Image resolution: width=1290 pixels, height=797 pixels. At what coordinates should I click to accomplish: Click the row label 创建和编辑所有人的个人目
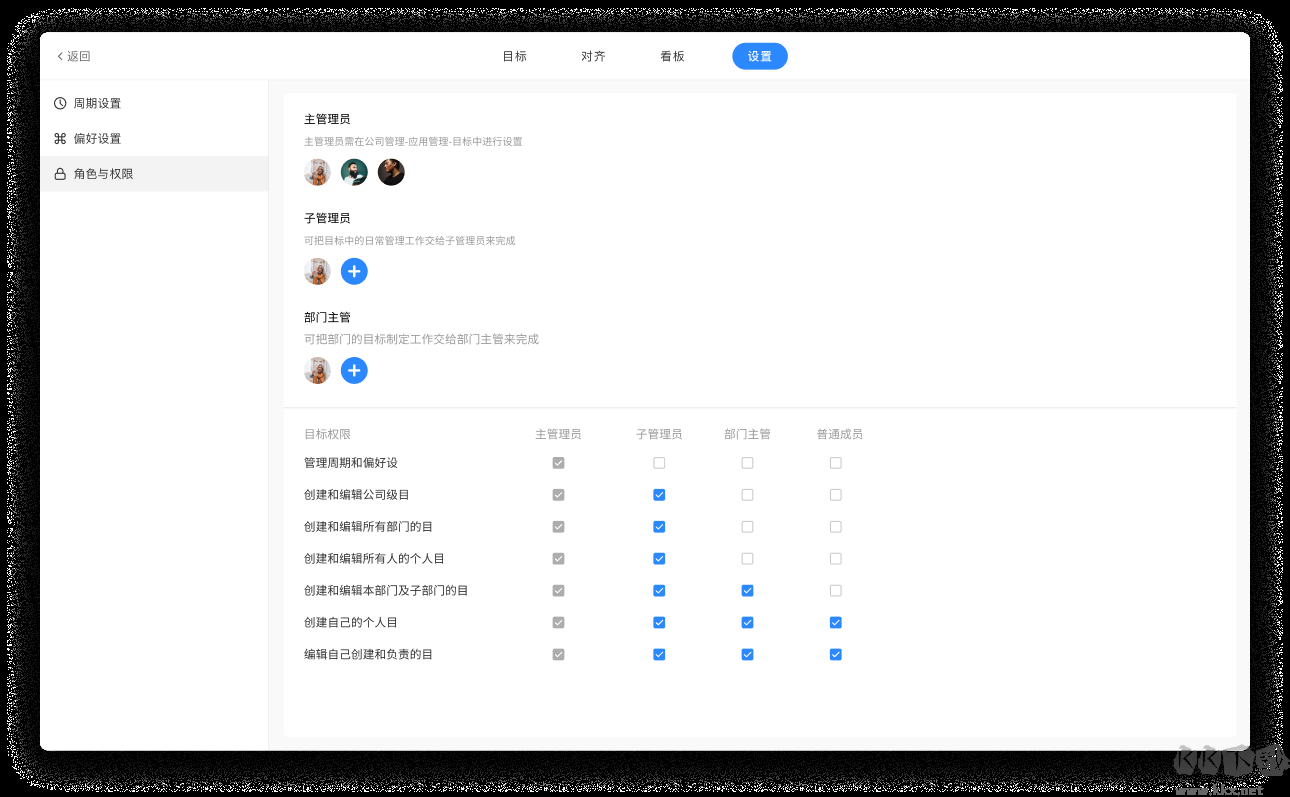(374, 559)
